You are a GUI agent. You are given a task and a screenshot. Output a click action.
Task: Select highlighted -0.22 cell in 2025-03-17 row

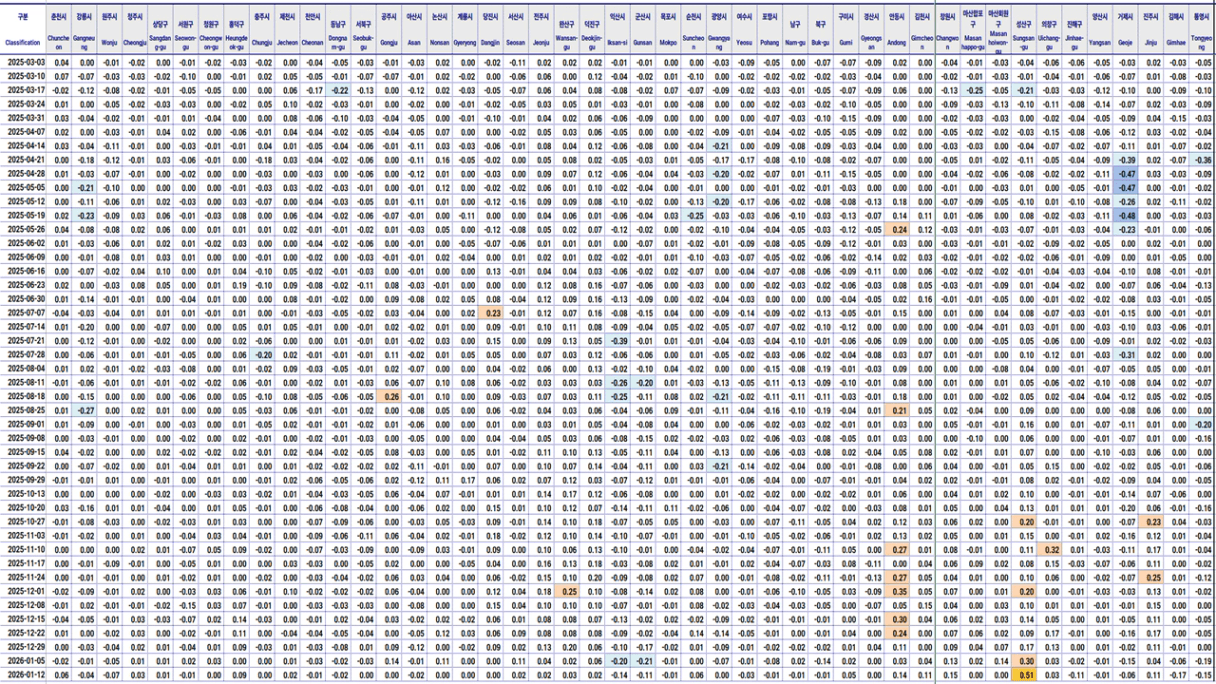click(339, 90)
